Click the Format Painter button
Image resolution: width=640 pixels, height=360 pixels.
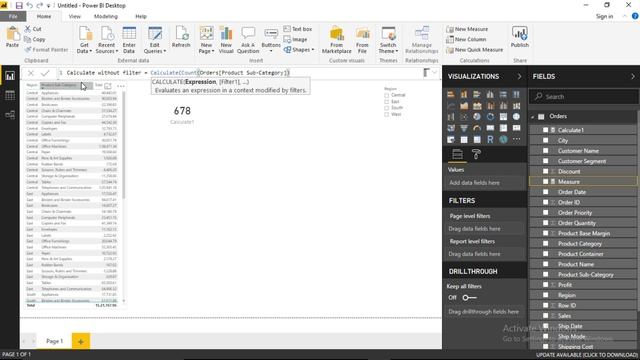pos(46,50)
